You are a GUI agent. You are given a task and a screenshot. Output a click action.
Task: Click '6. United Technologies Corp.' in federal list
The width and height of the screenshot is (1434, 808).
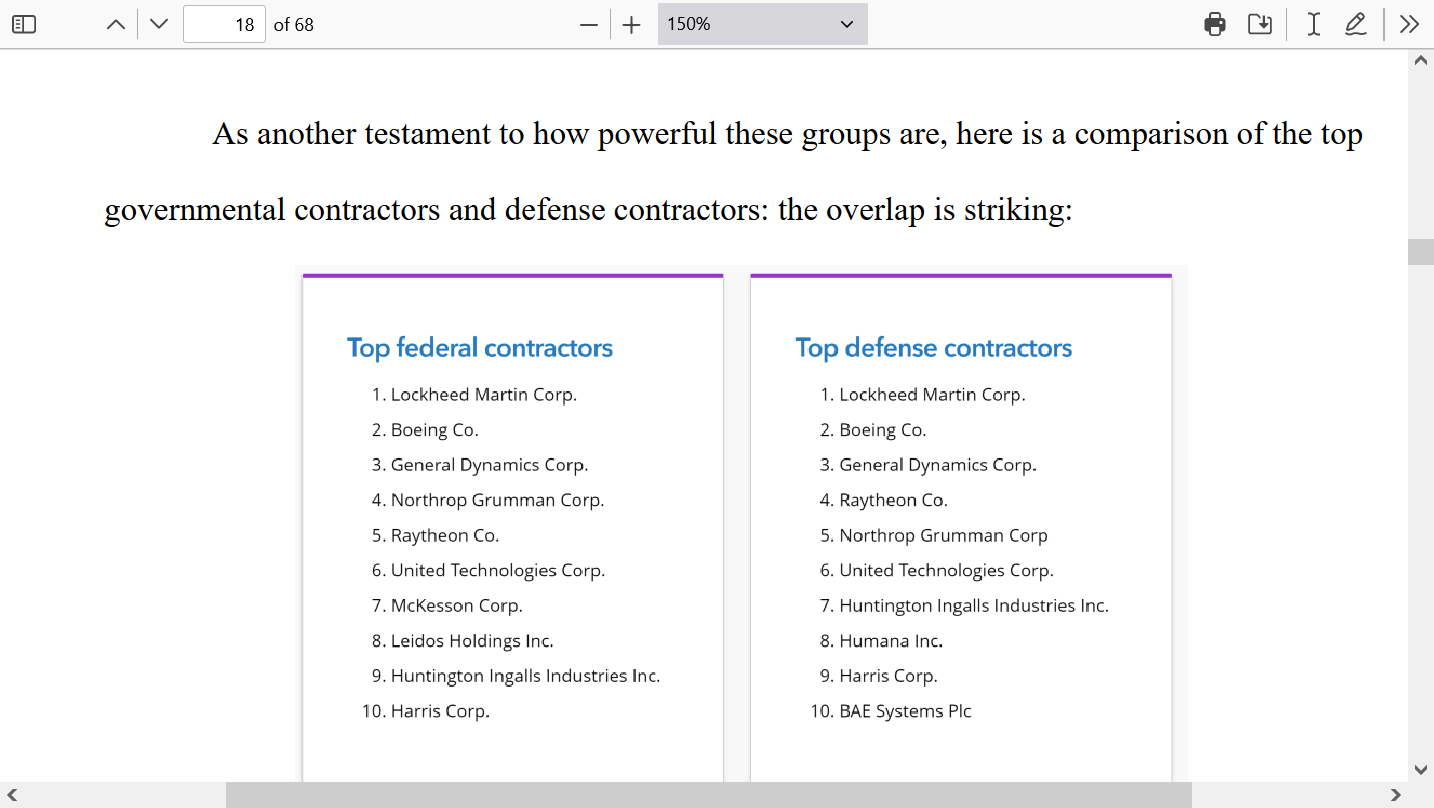pyautogui.click(x=488, y=571)
